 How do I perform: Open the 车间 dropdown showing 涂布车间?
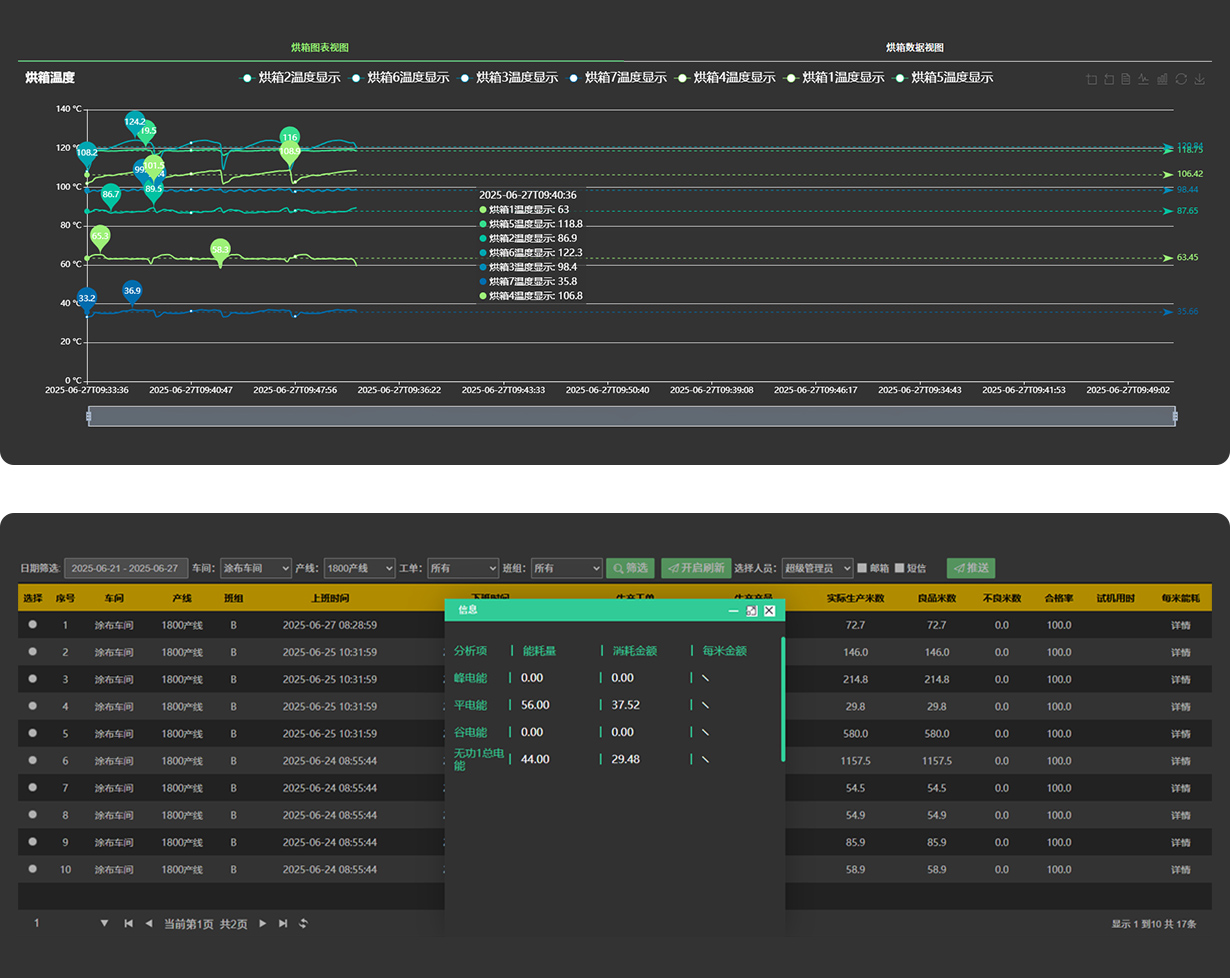[x=255, y=568]
